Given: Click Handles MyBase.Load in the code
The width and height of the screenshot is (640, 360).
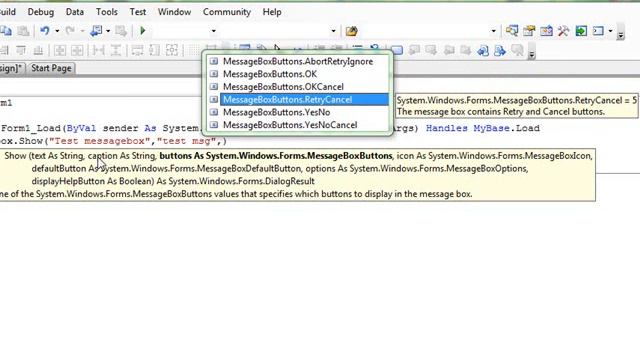Looking at the screenshot, I should click(483, 128).
